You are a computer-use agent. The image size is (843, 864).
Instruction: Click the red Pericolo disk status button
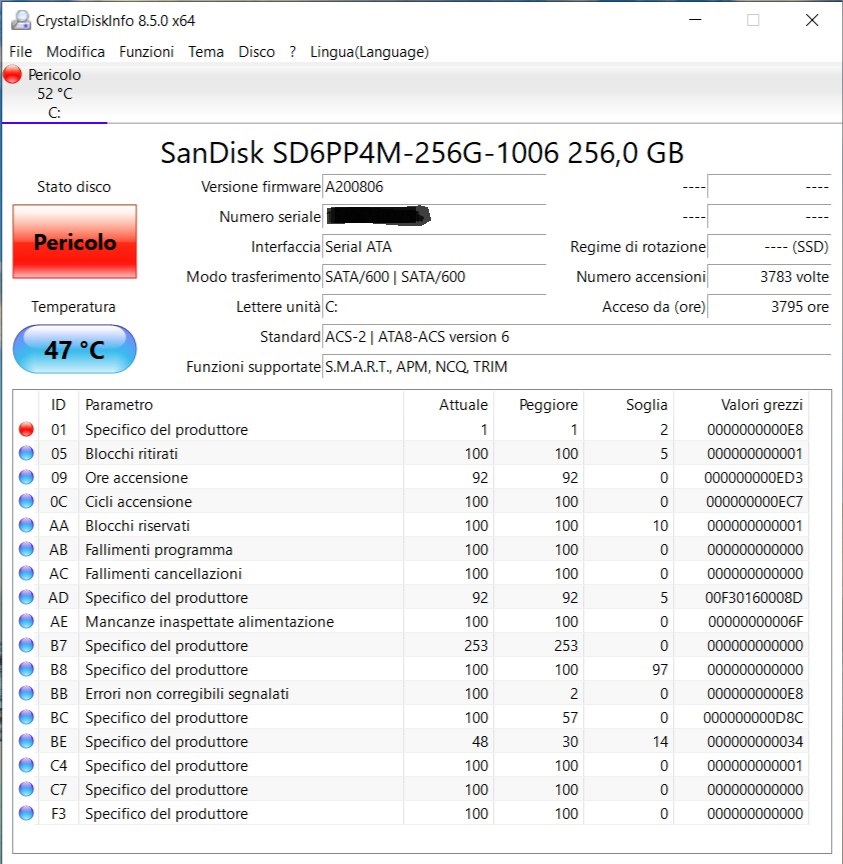click(75, 242)
